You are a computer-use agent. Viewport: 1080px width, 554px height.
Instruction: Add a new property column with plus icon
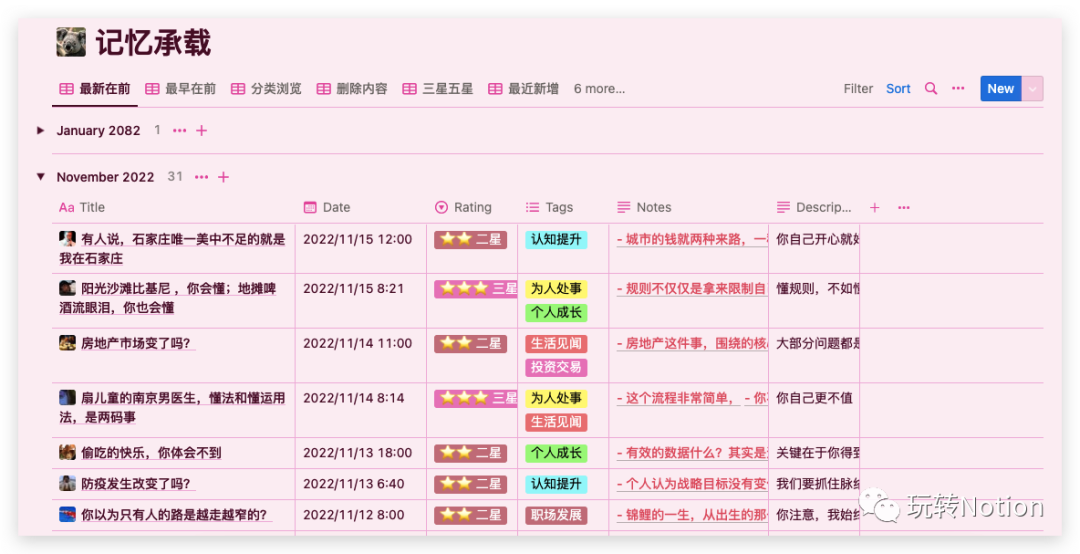[875, 208]
